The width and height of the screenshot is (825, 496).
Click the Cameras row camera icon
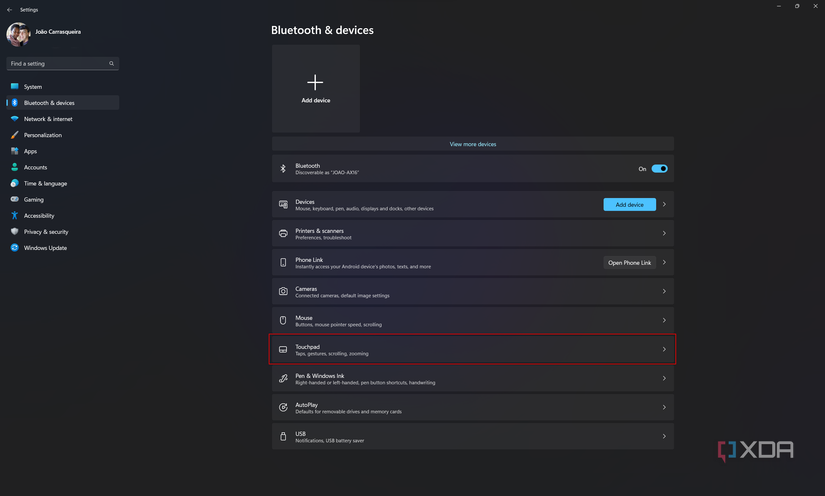[283, 292]
